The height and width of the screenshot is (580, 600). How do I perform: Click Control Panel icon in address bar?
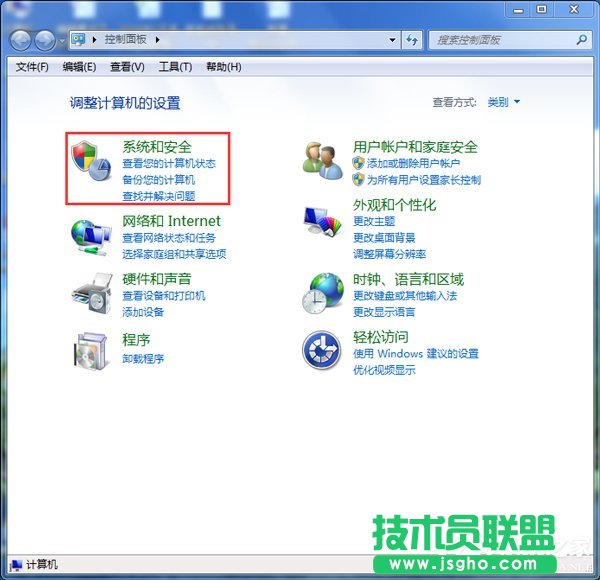[78, 39]
